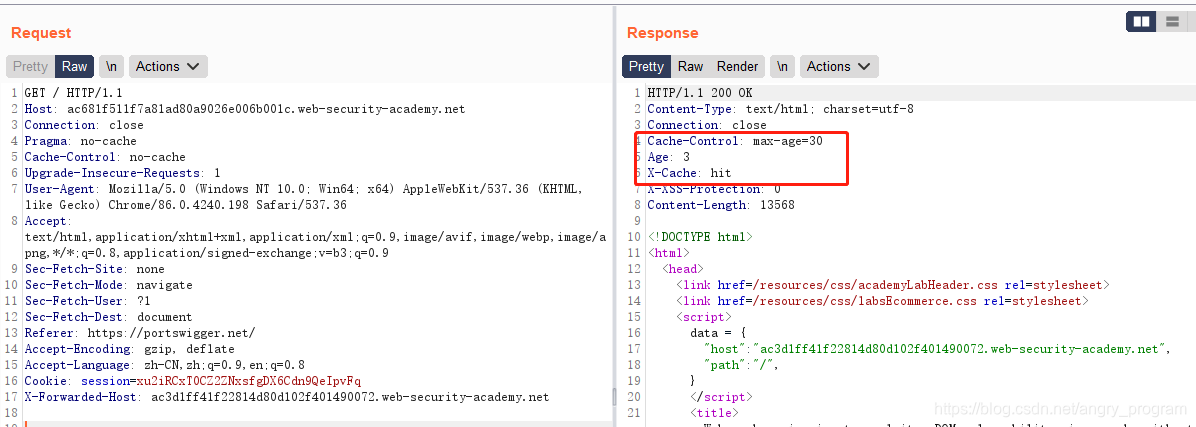Click the "path":"/" line in response
This screenshot has width=1196, height=427.
(x=742, y=365)
